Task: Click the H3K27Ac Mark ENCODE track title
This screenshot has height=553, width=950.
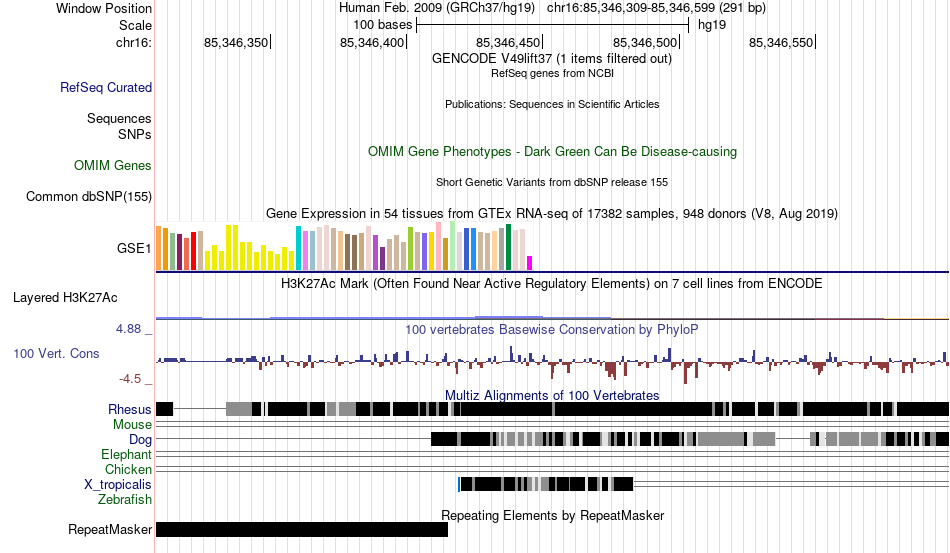Action: (552, 283)
